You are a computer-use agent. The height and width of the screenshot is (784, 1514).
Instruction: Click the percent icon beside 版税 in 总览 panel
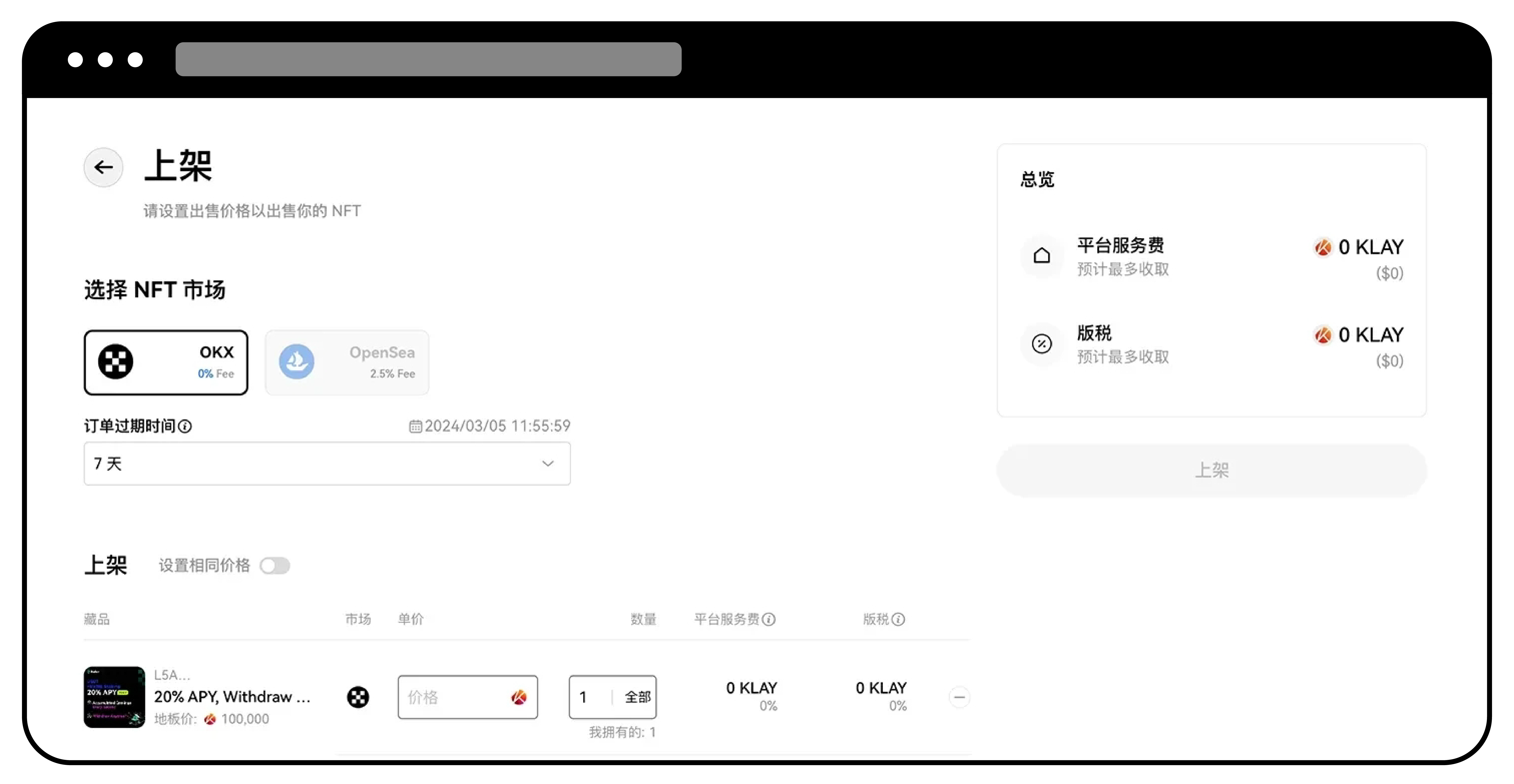point(1041,344)
